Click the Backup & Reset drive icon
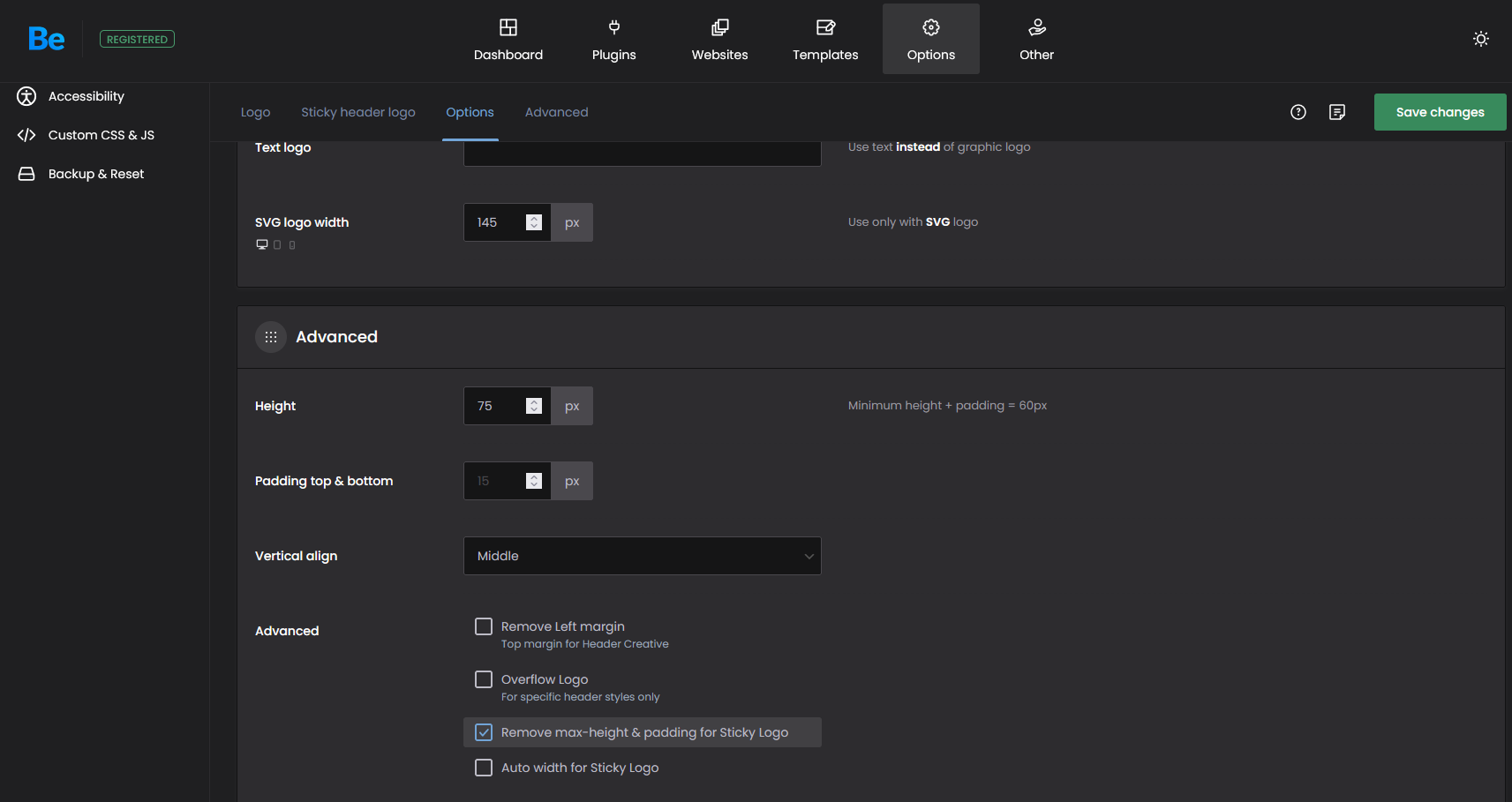This screenshot has width=1512, height=802. [x=26, y=174]
